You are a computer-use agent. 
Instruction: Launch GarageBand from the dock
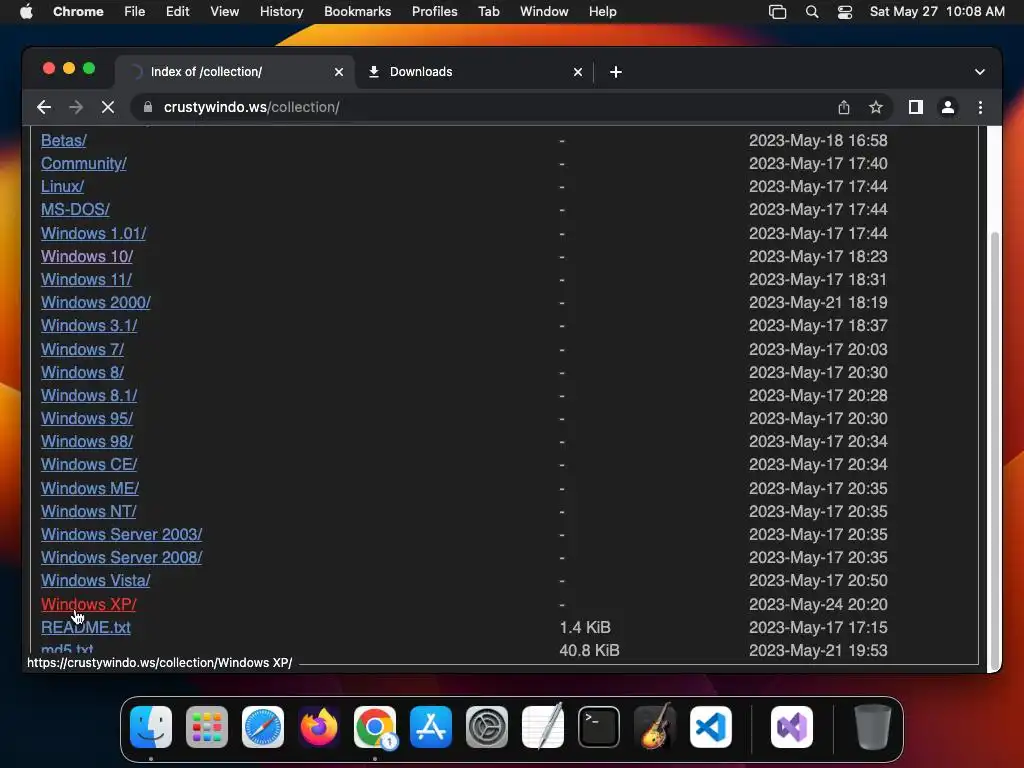(x=655, y=727)
